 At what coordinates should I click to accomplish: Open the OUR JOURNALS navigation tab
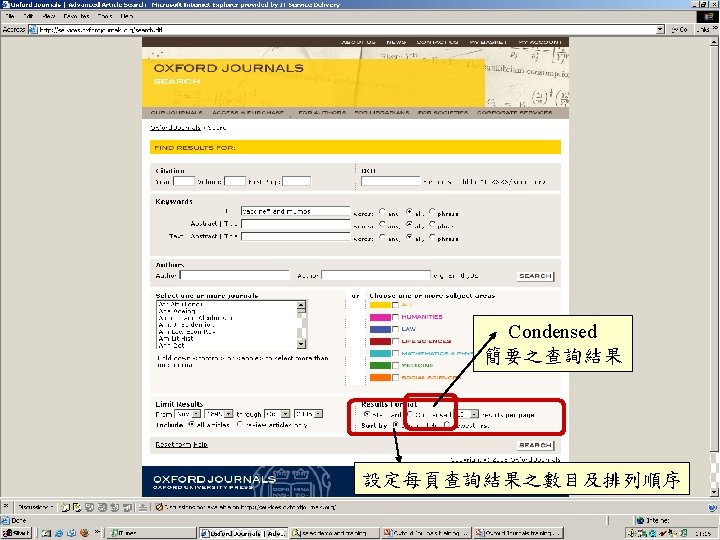click(177, 112)
